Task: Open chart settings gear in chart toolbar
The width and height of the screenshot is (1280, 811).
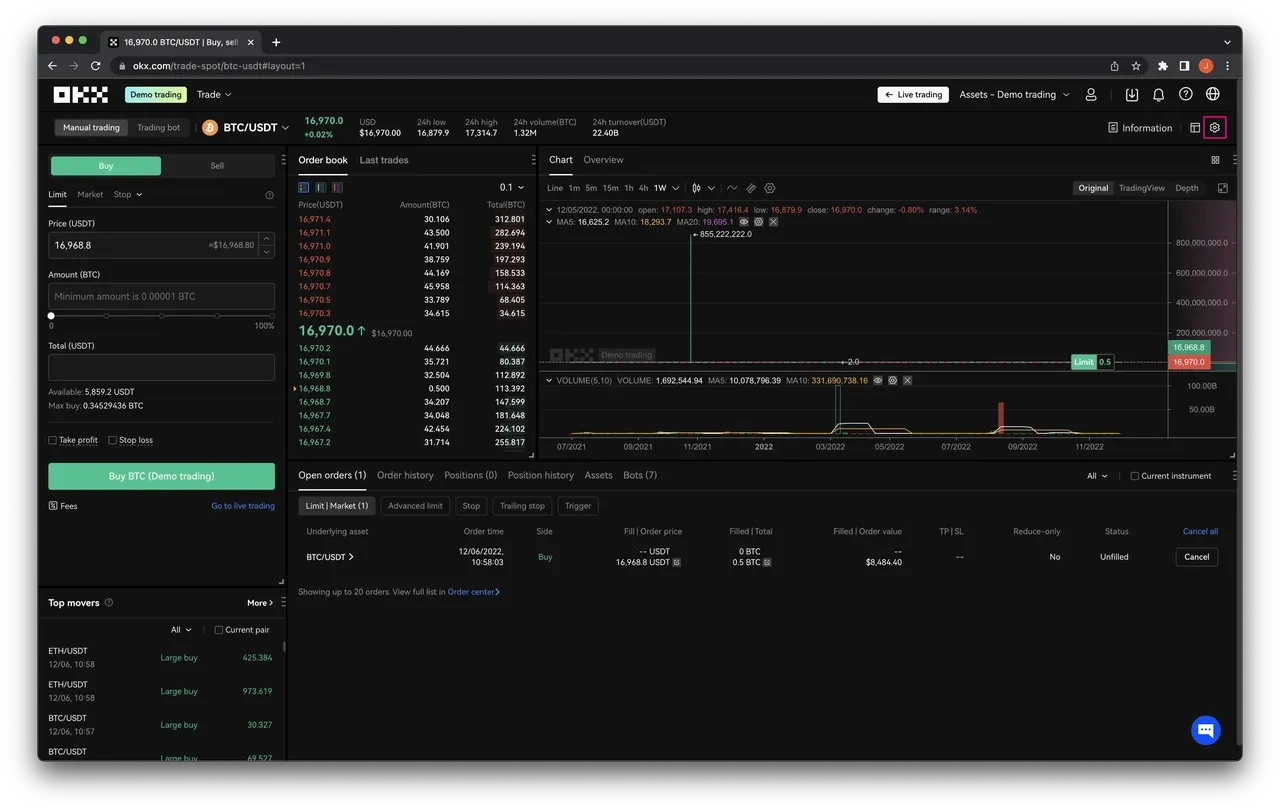Action: tap(770, 188)
